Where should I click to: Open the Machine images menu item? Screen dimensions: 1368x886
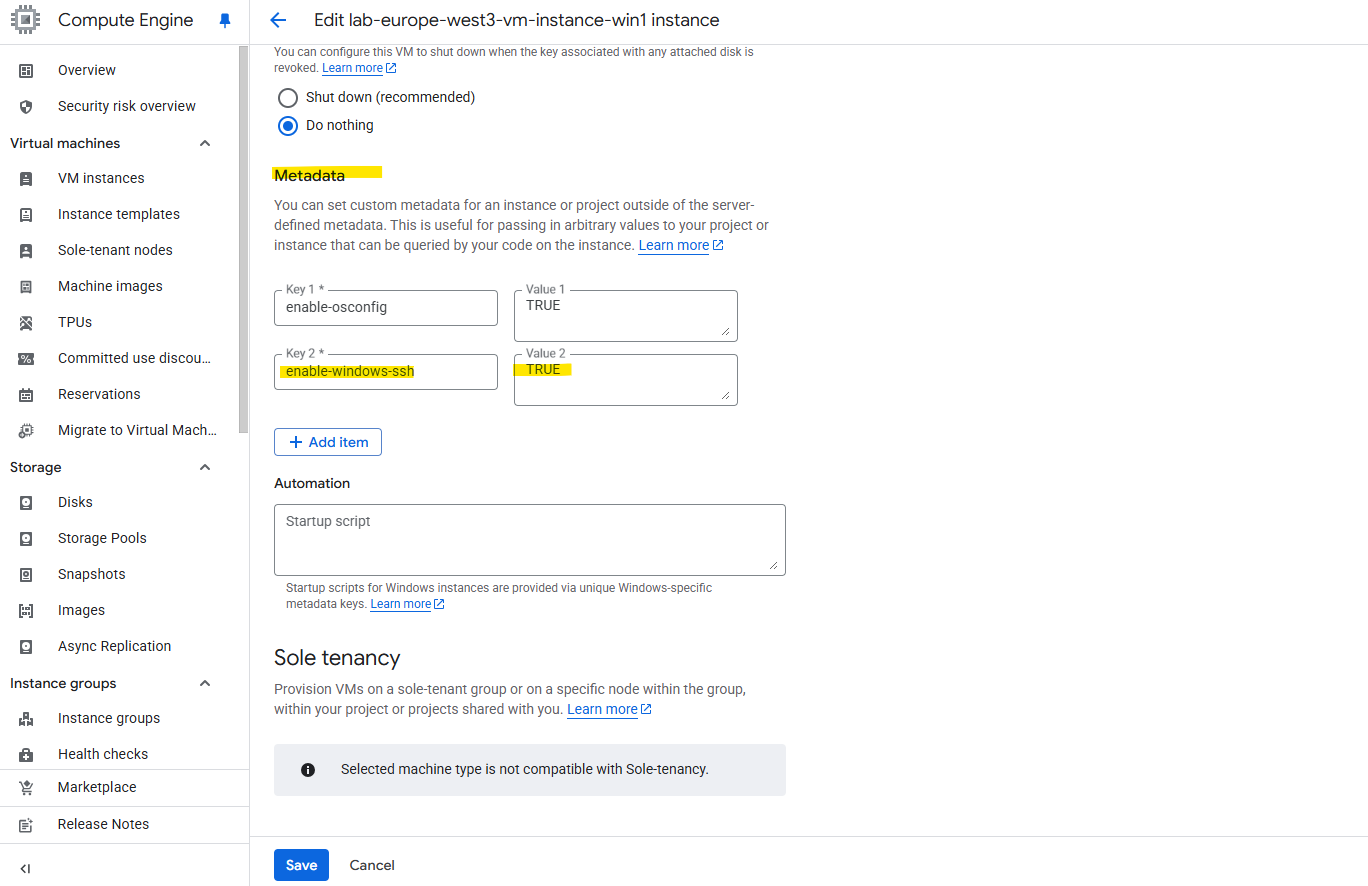pos(110,286)
